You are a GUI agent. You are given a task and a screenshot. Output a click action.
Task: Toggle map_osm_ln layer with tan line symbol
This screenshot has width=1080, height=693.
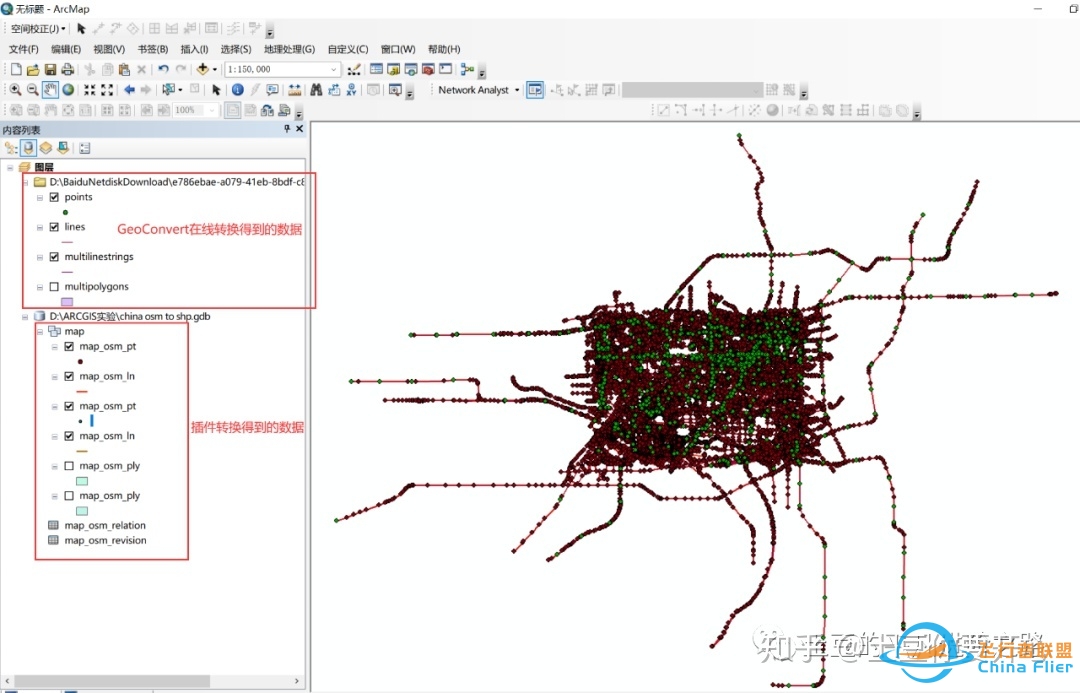pos(69,436)
